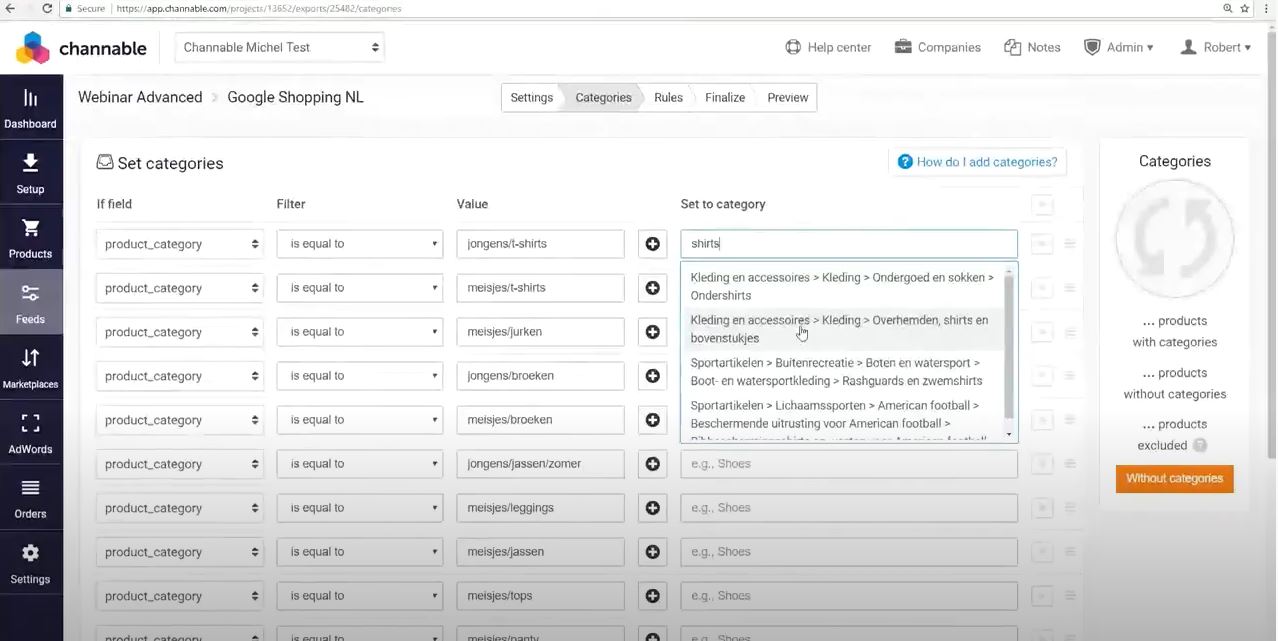Click category field for jongens/jassen/zomer row
This screenshot has height=641, width=1278.
(x=849, y=464)
